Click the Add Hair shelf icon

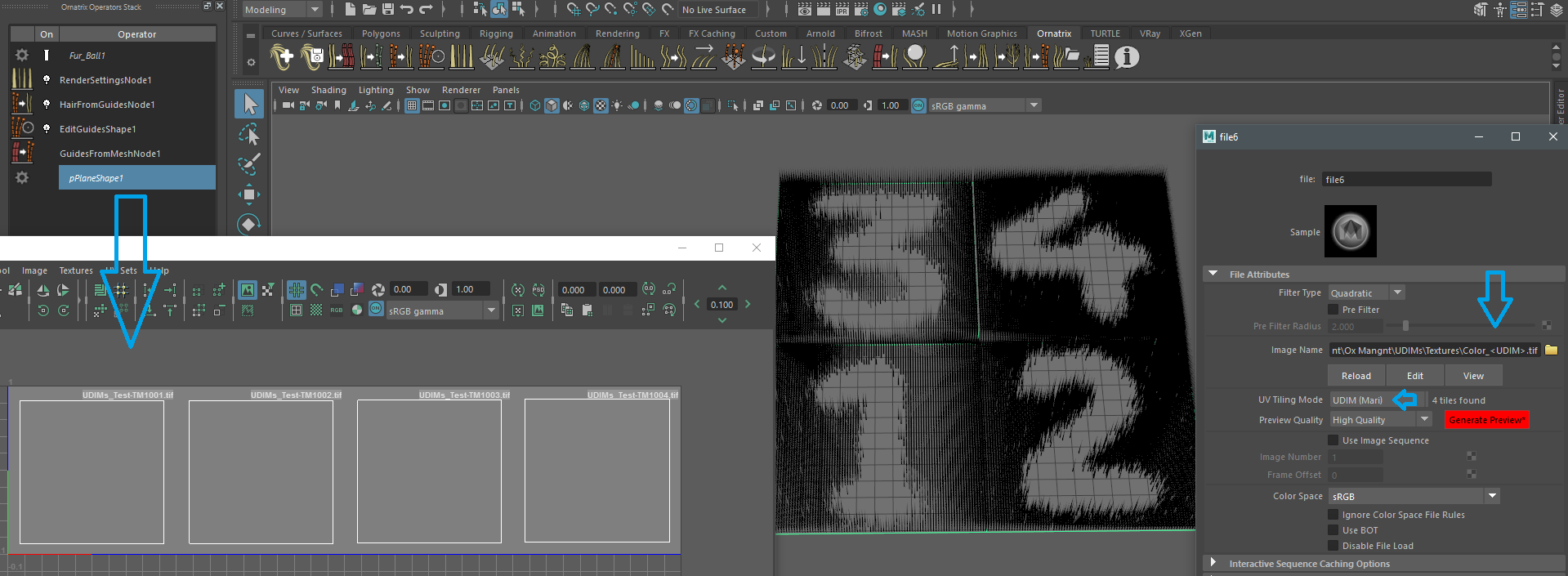[282, 57]
